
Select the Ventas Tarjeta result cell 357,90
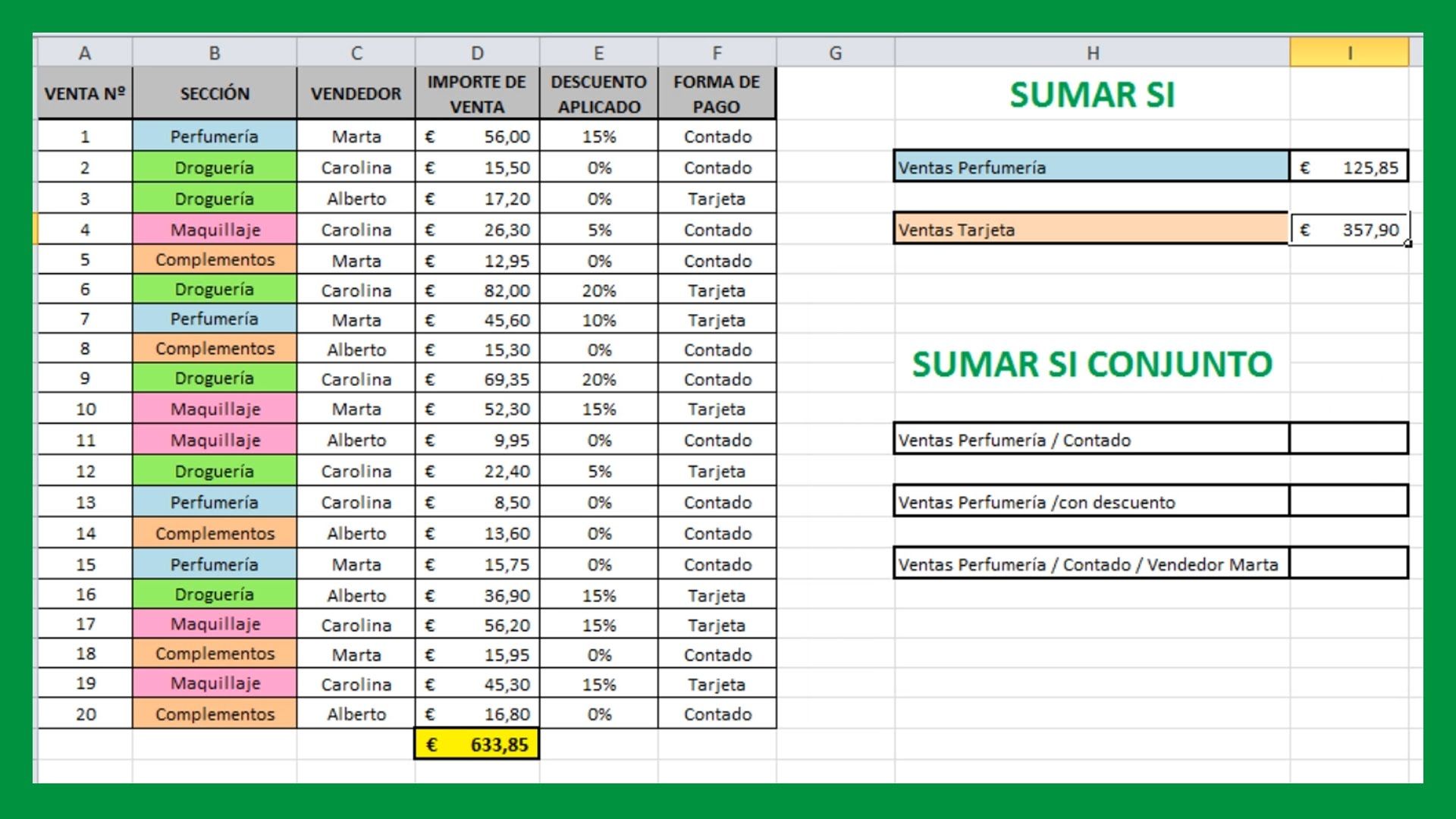tap(1349, 229)
